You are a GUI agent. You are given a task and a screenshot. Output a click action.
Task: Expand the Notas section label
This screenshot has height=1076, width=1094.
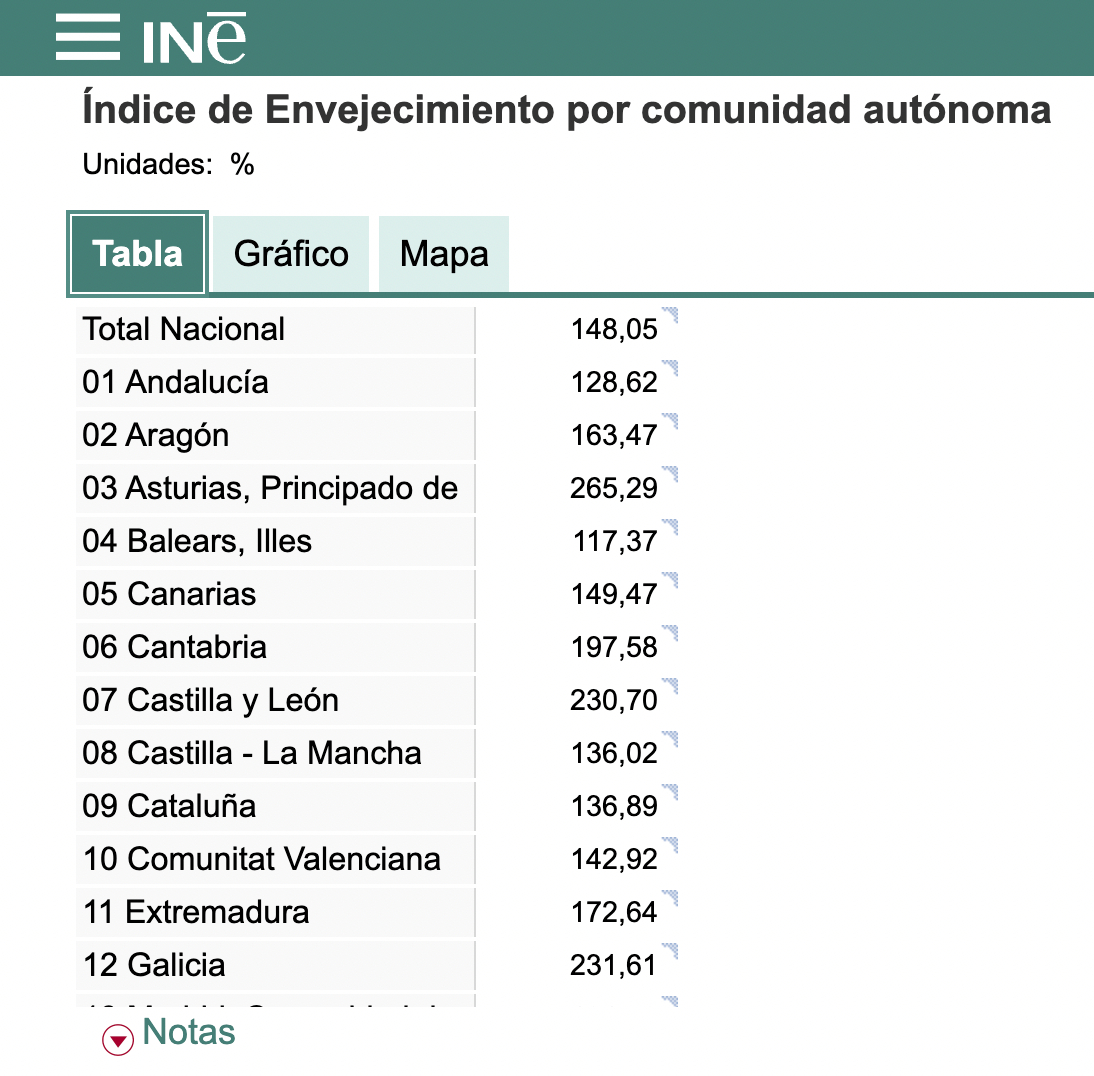tap(190, 1032)
